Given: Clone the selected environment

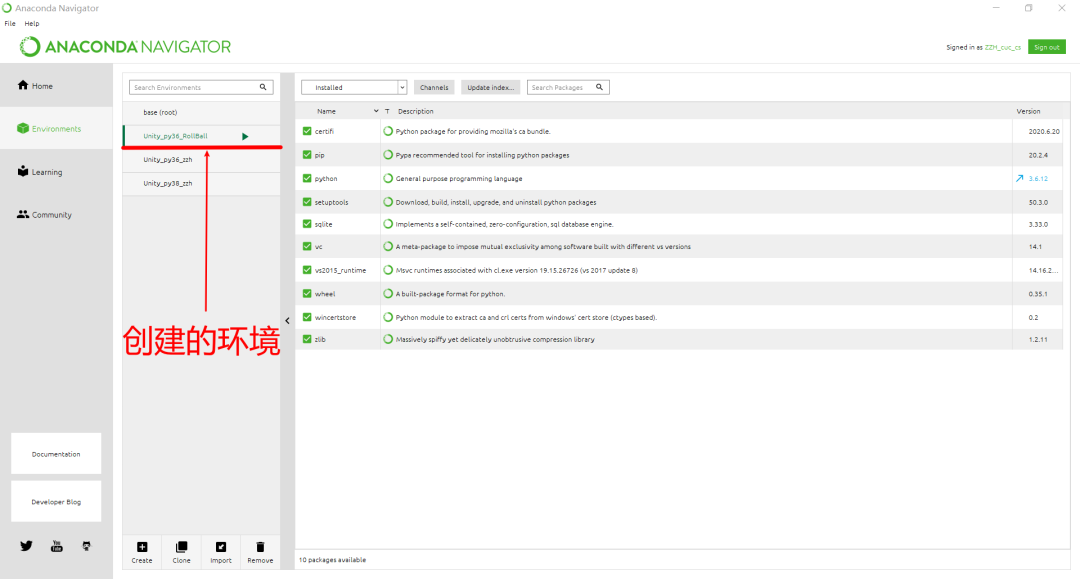Looking at the screenshot, I should click(181, 552).
